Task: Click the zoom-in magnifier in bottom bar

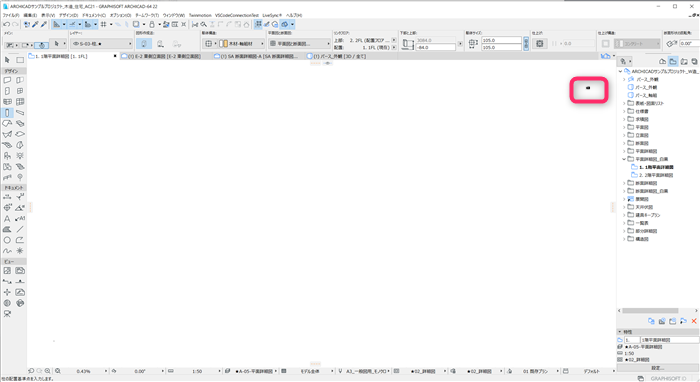Action: [47, 371]
